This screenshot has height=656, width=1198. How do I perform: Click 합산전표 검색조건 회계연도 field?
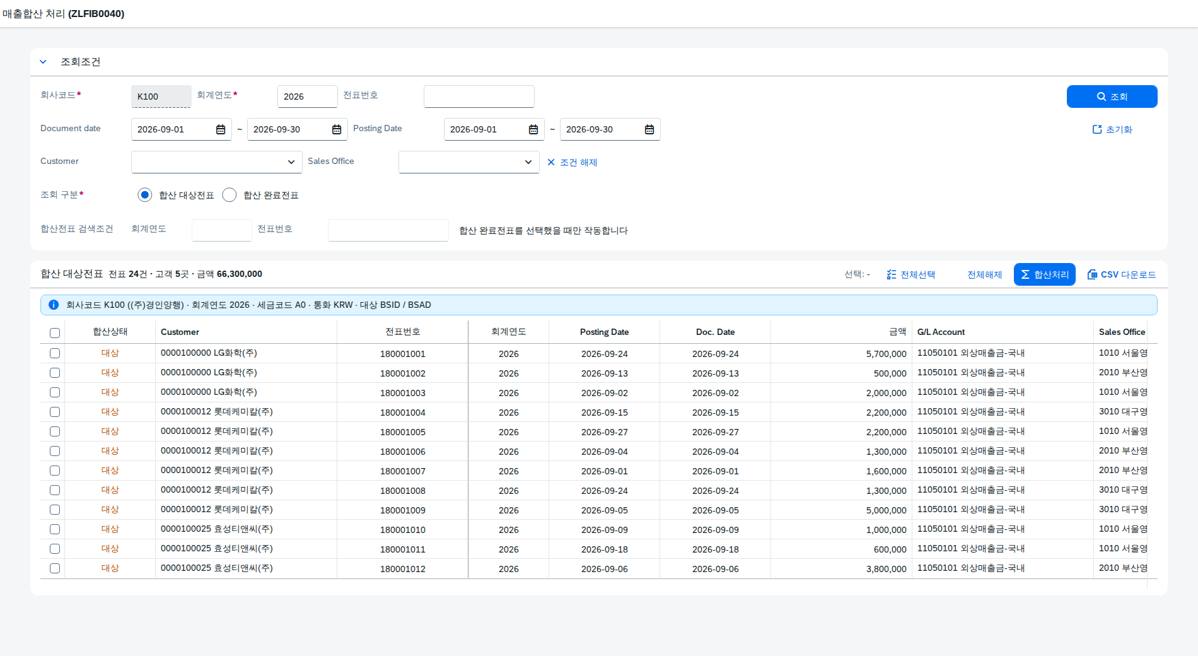(x=222, y=230)
